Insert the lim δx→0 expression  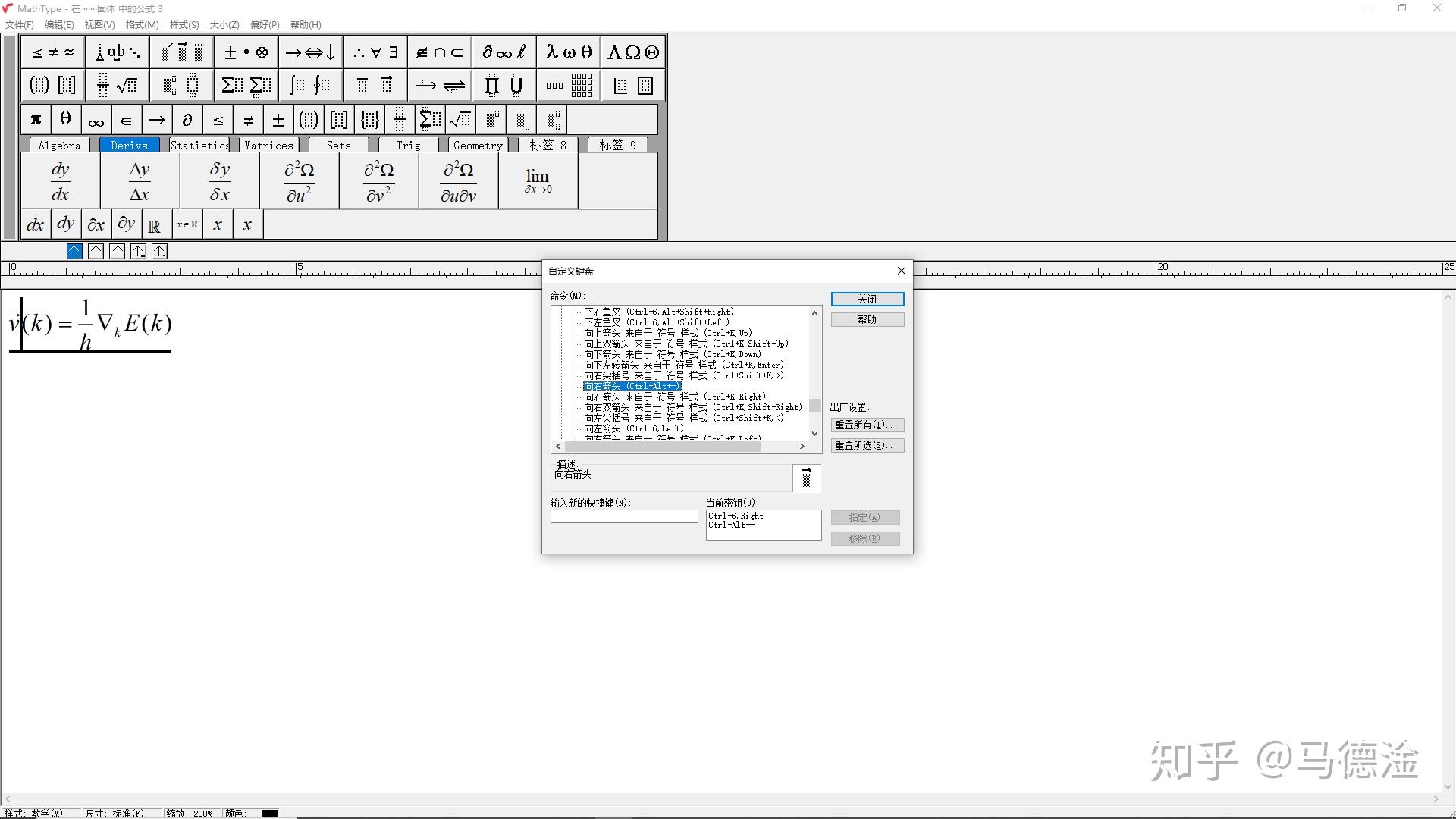click(538, 181)
